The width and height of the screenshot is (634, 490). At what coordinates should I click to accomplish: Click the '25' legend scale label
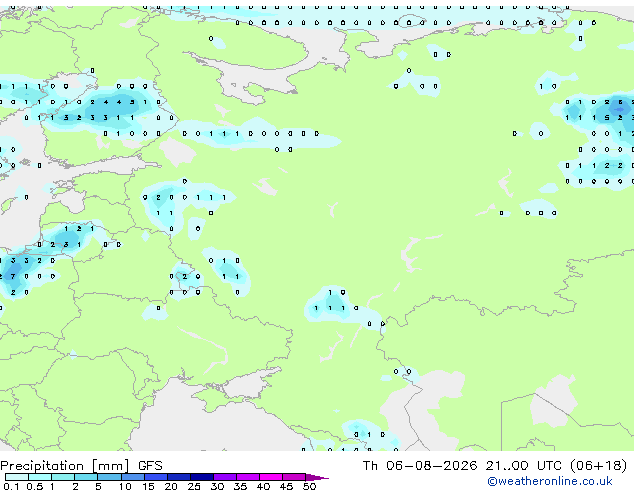click(194, 486)
